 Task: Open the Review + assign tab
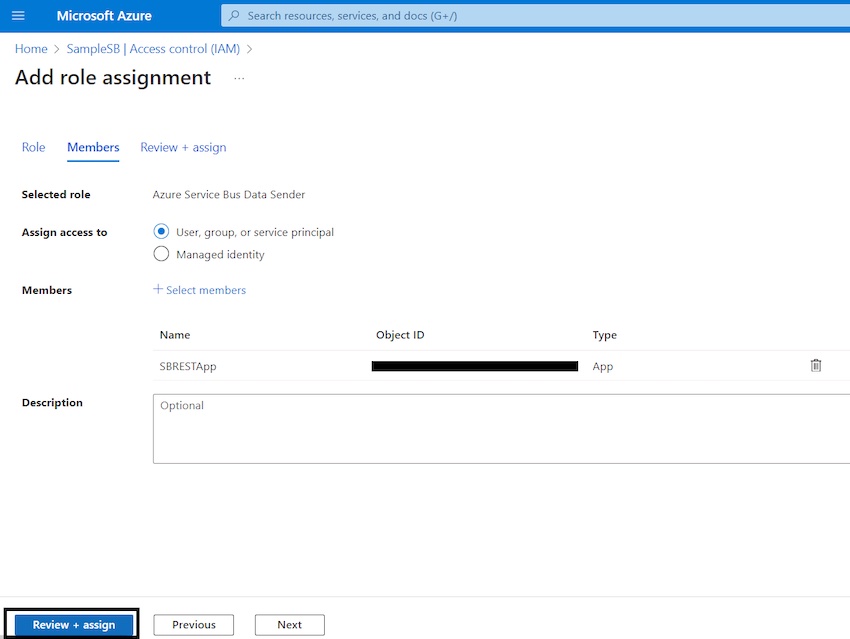[x=183, y=147]
